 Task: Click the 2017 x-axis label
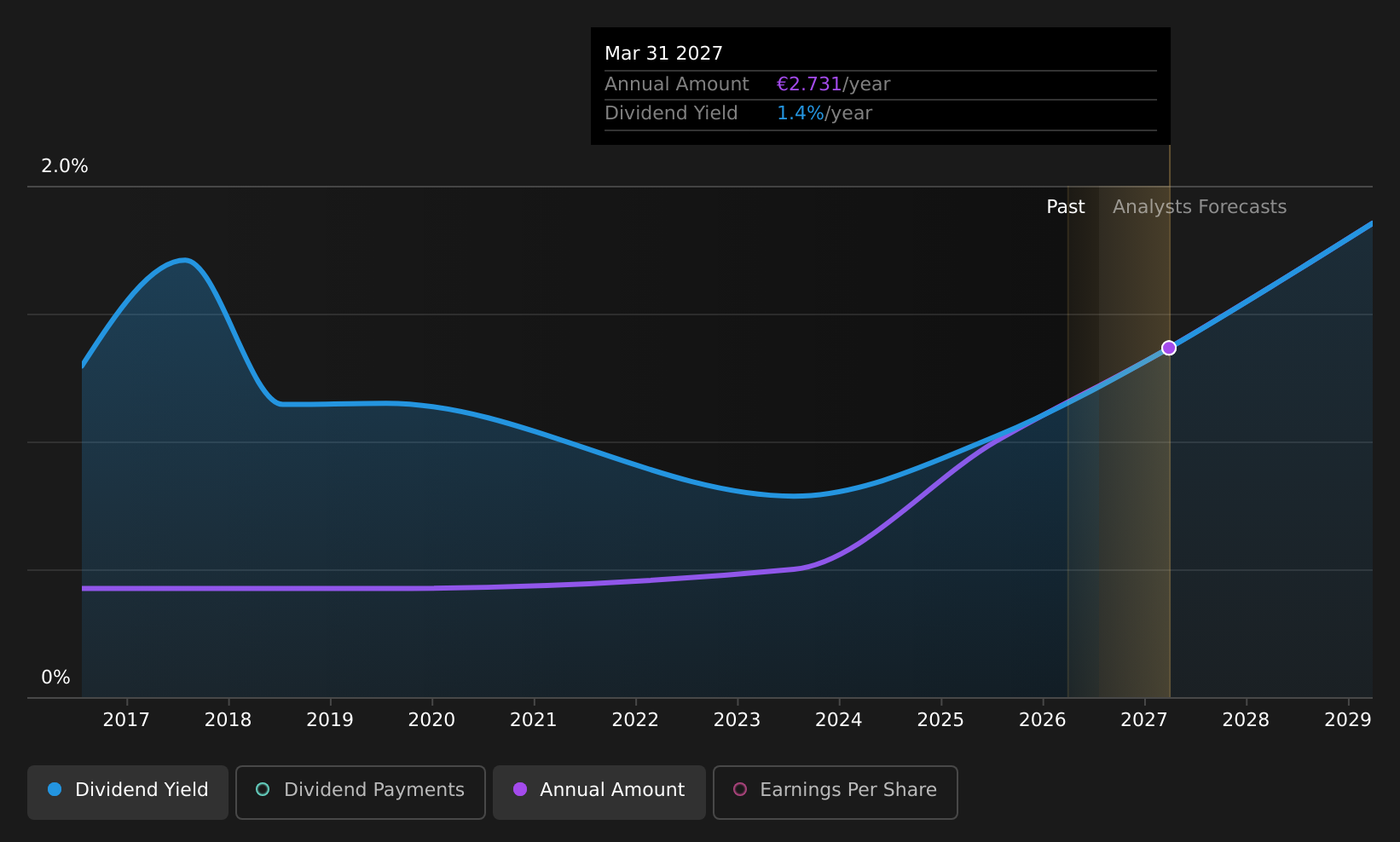(126, 720)
